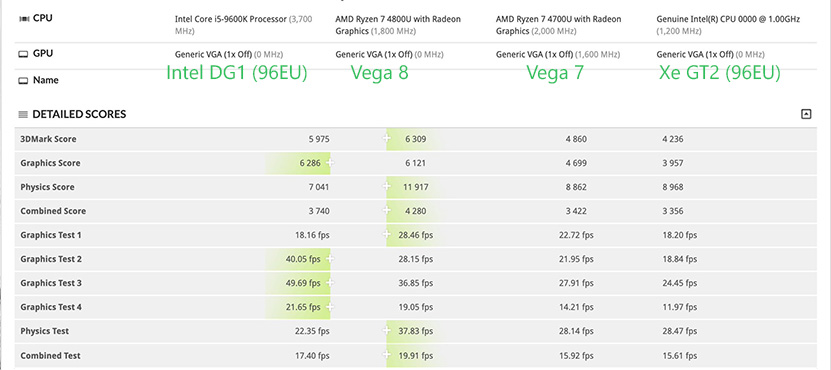
Task: Click plus icon beside 6 309 score
Action: pos(387,139)
